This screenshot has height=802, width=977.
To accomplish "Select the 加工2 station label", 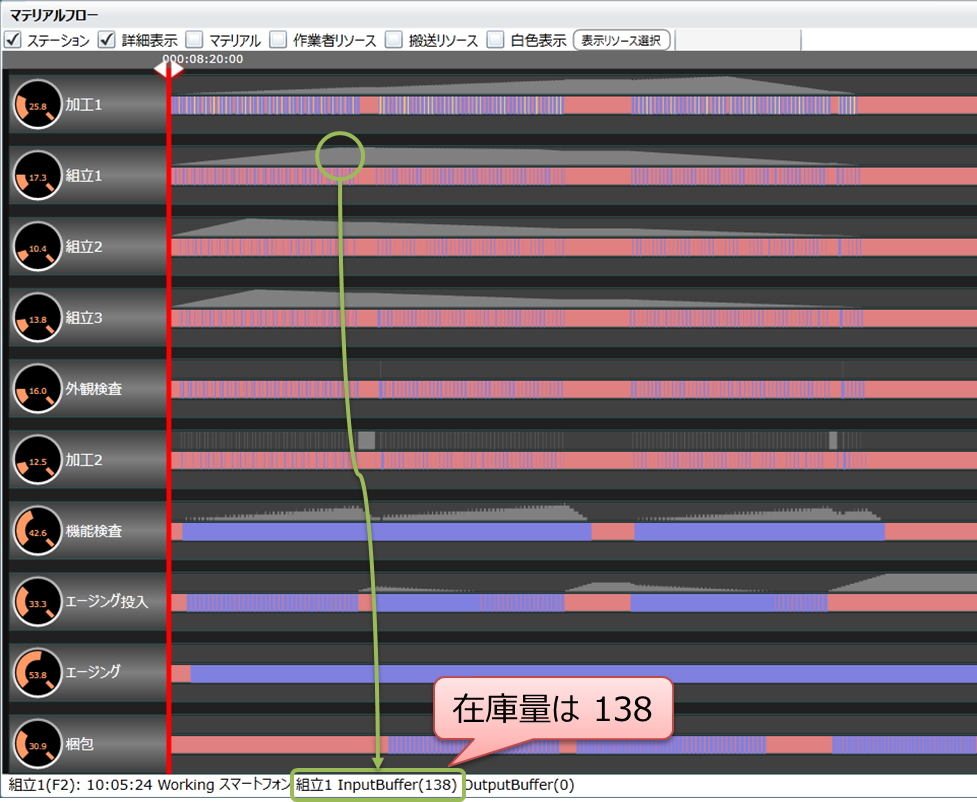I will (83, 459).
